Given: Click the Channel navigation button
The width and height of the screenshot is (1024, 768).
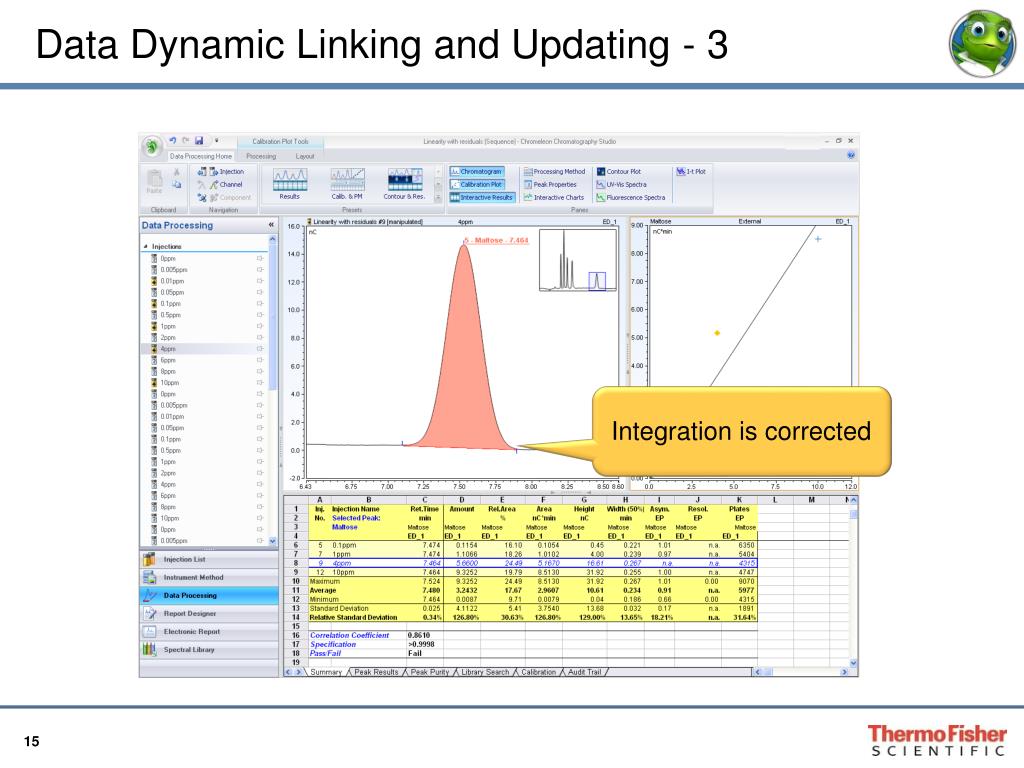Looking at the screenshot, I should click(226, 185).
